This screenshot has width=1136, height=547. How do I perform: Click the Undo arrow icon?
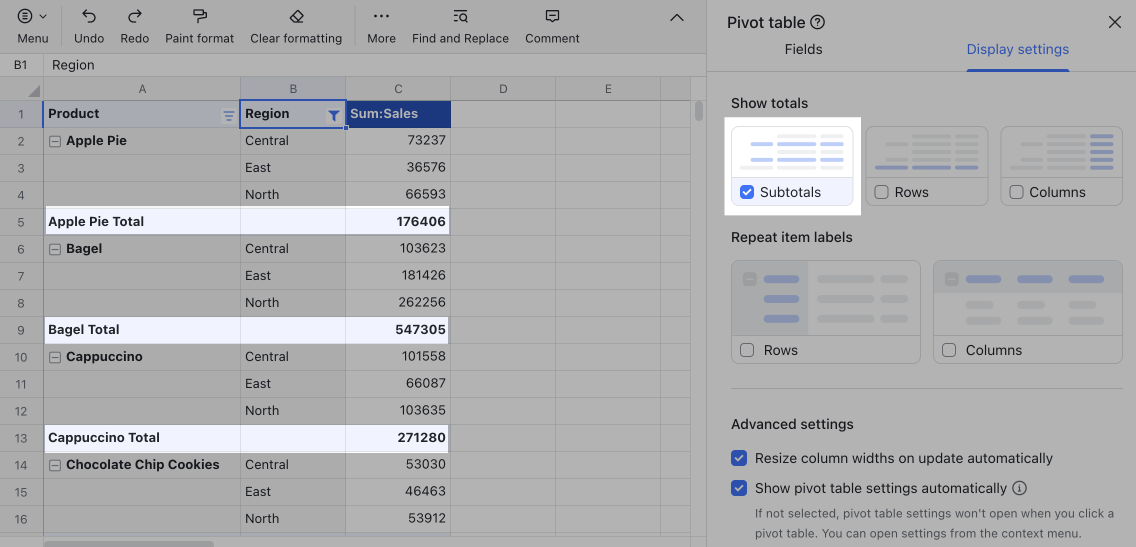(x=89, y=17)
